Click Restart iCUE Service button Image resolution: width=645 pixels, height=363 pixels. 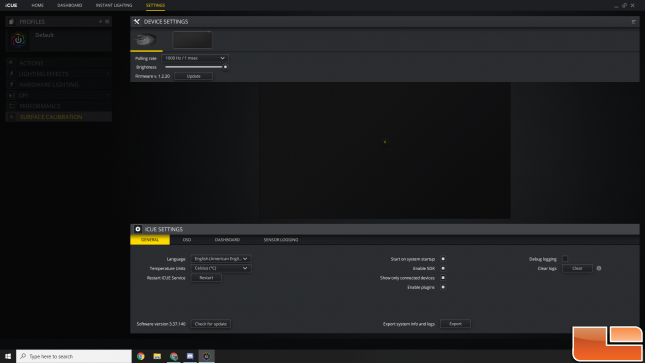pos(206,278)
